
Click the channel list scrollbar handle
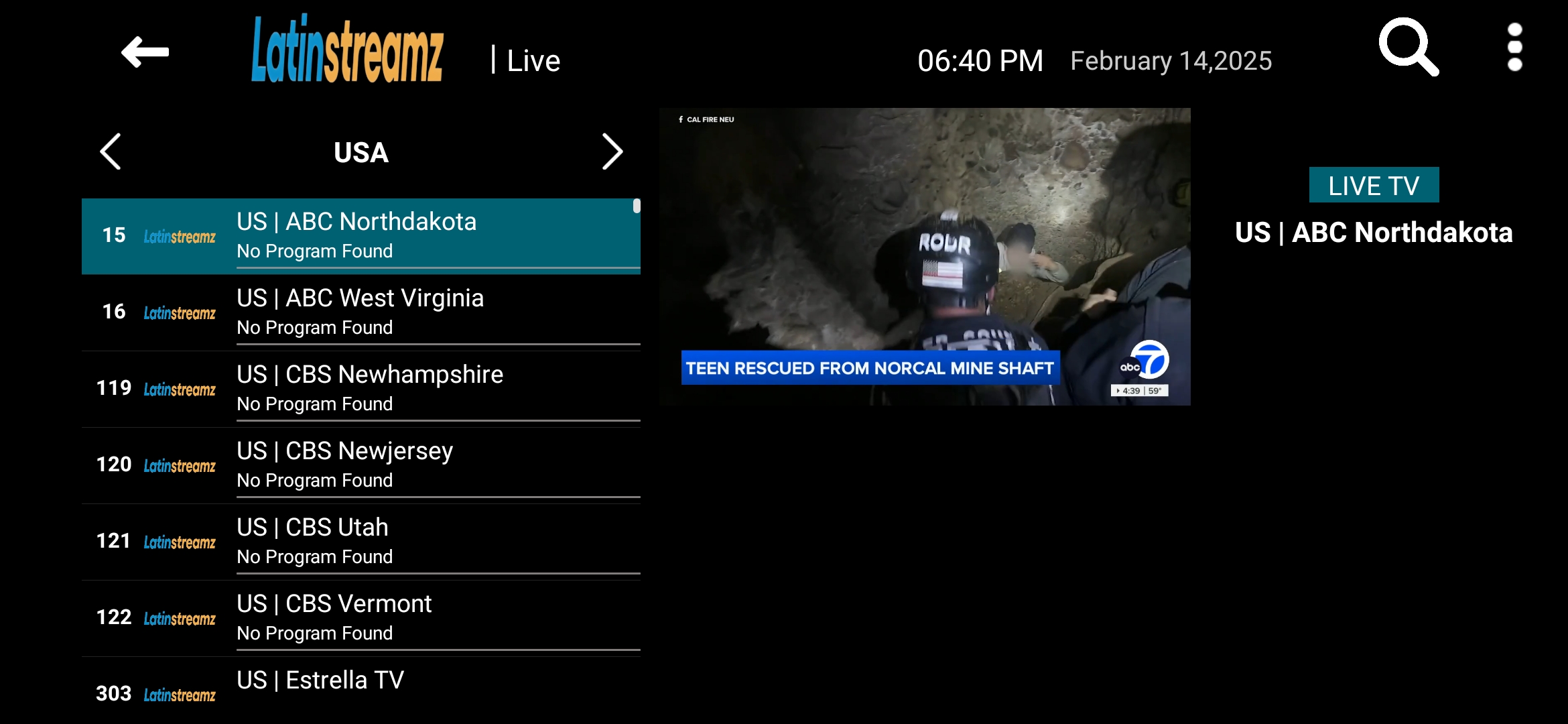click(x=637, y=206)
